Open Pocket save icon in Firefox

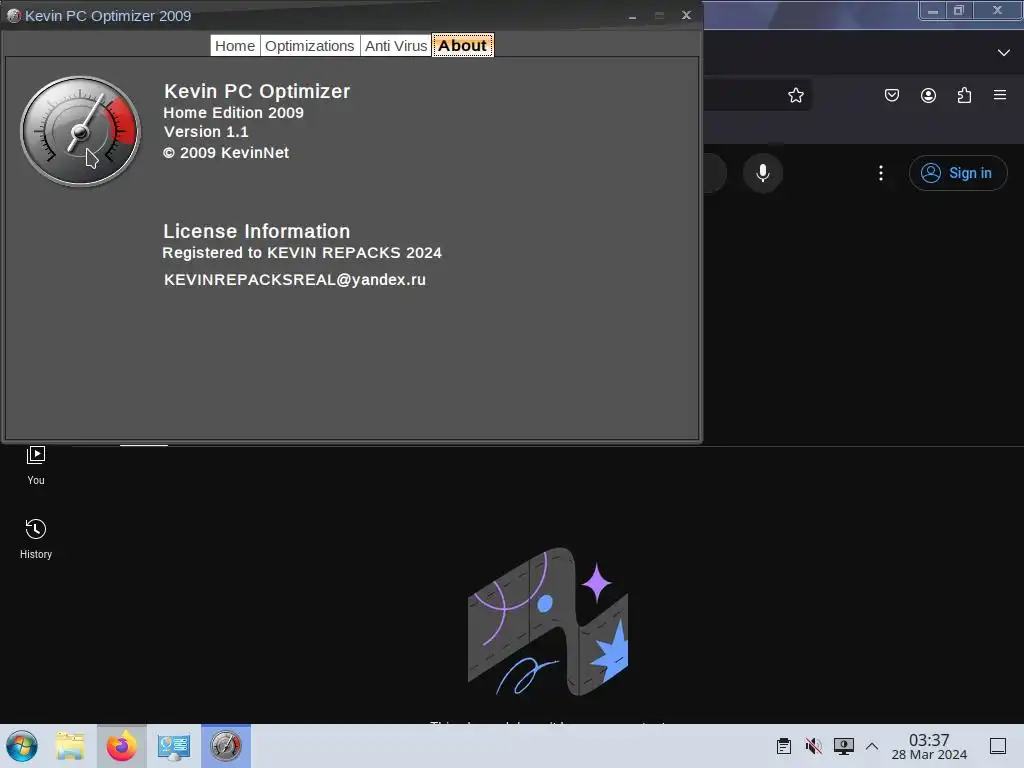pyautogui.click(x=891, y=95)
